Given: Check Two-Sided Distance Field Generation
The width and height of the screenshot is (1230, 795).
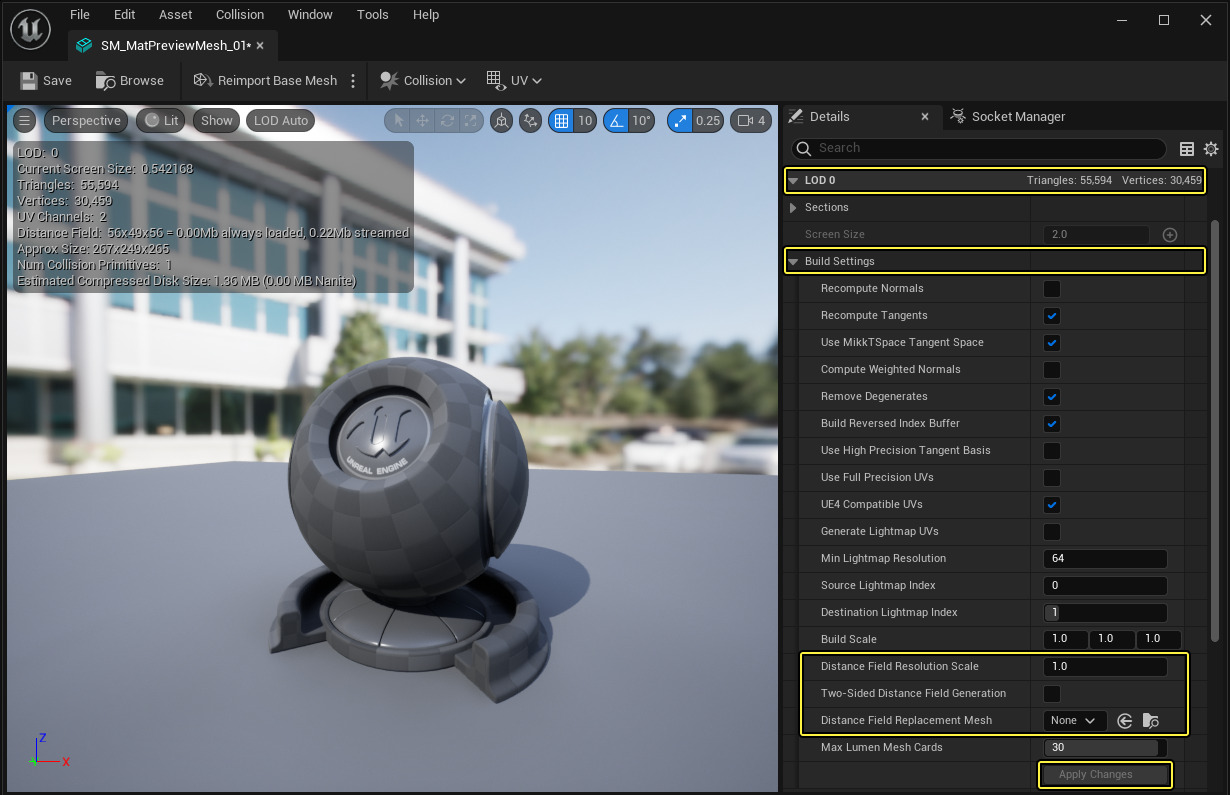Looking at the screenshot, I should pos(1052,694).
